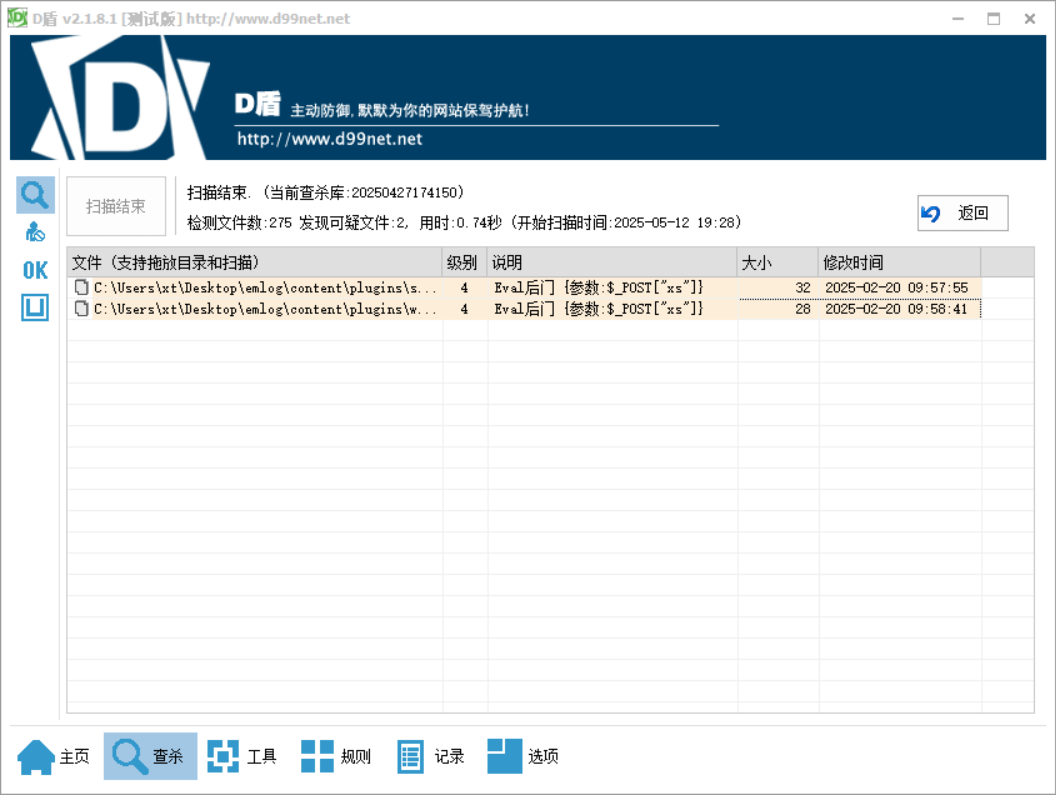
Task: Minimize the D盾 window
Action: (x=958, y=19)
